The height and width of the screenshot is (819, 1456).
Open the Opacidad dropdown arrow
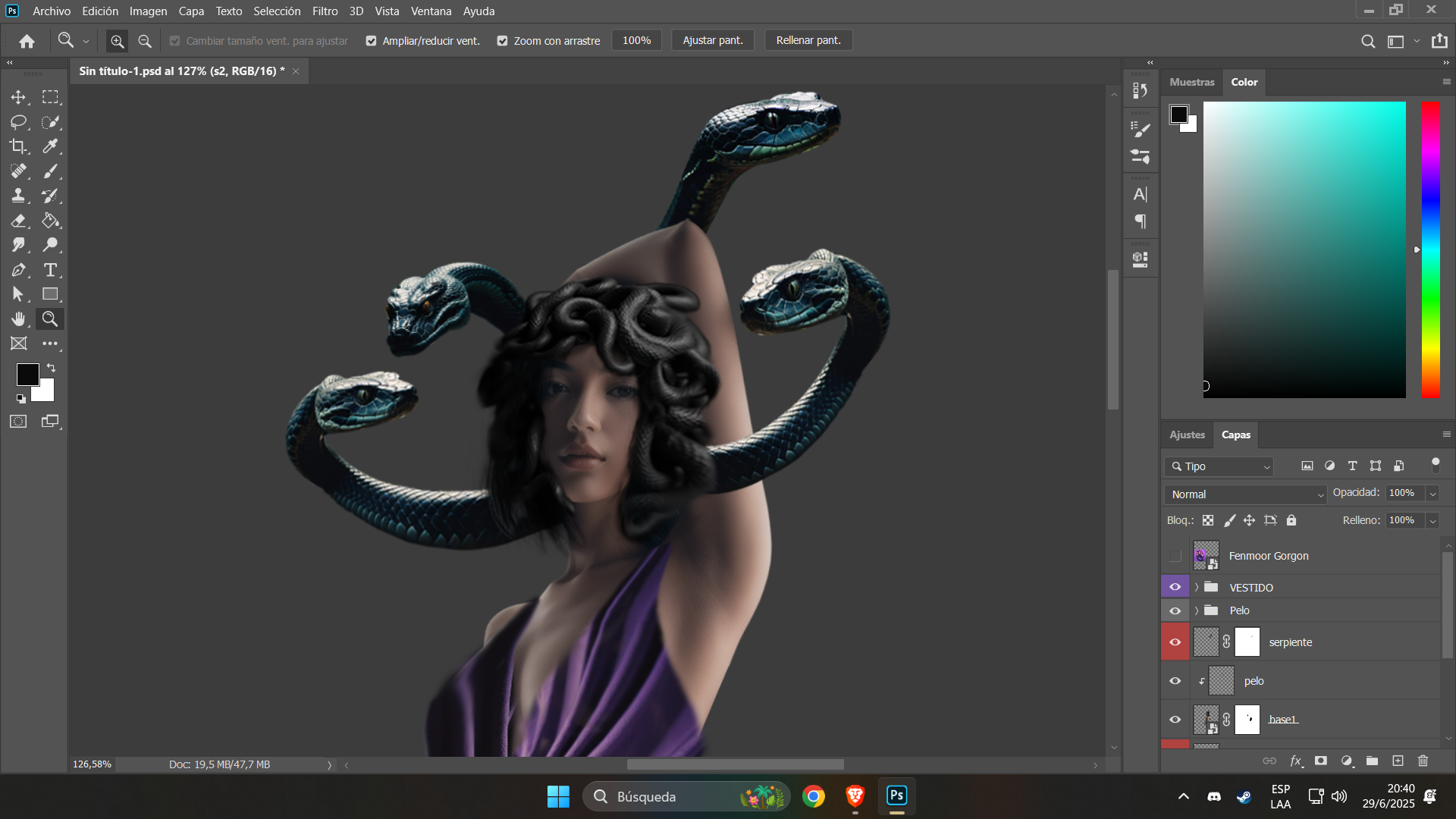click(1432, 494)
